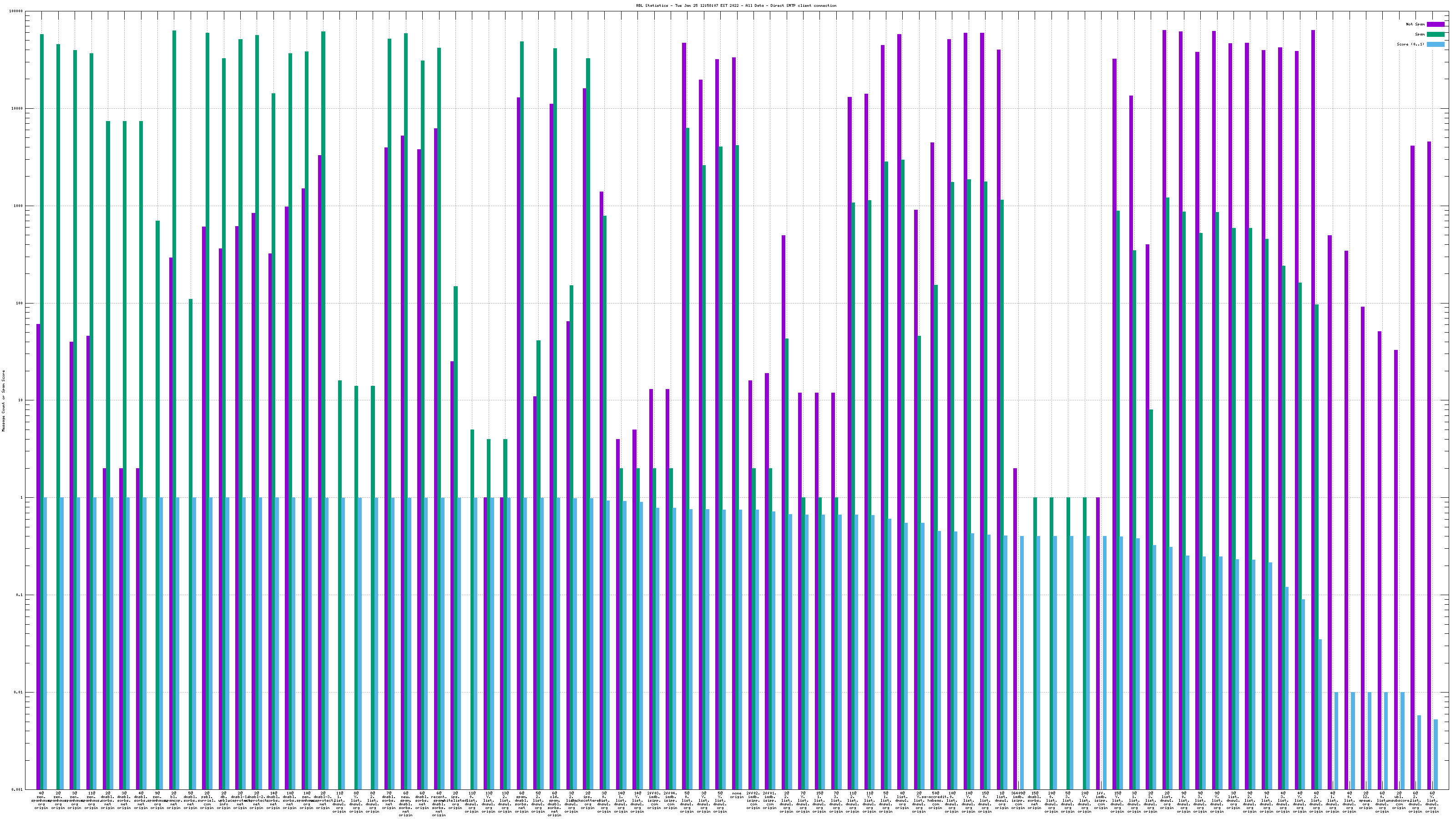The height and width of the screenshot is (819, 1456).
Task: Click the 0.1 y-axis tick label
Action: (19, 595)
